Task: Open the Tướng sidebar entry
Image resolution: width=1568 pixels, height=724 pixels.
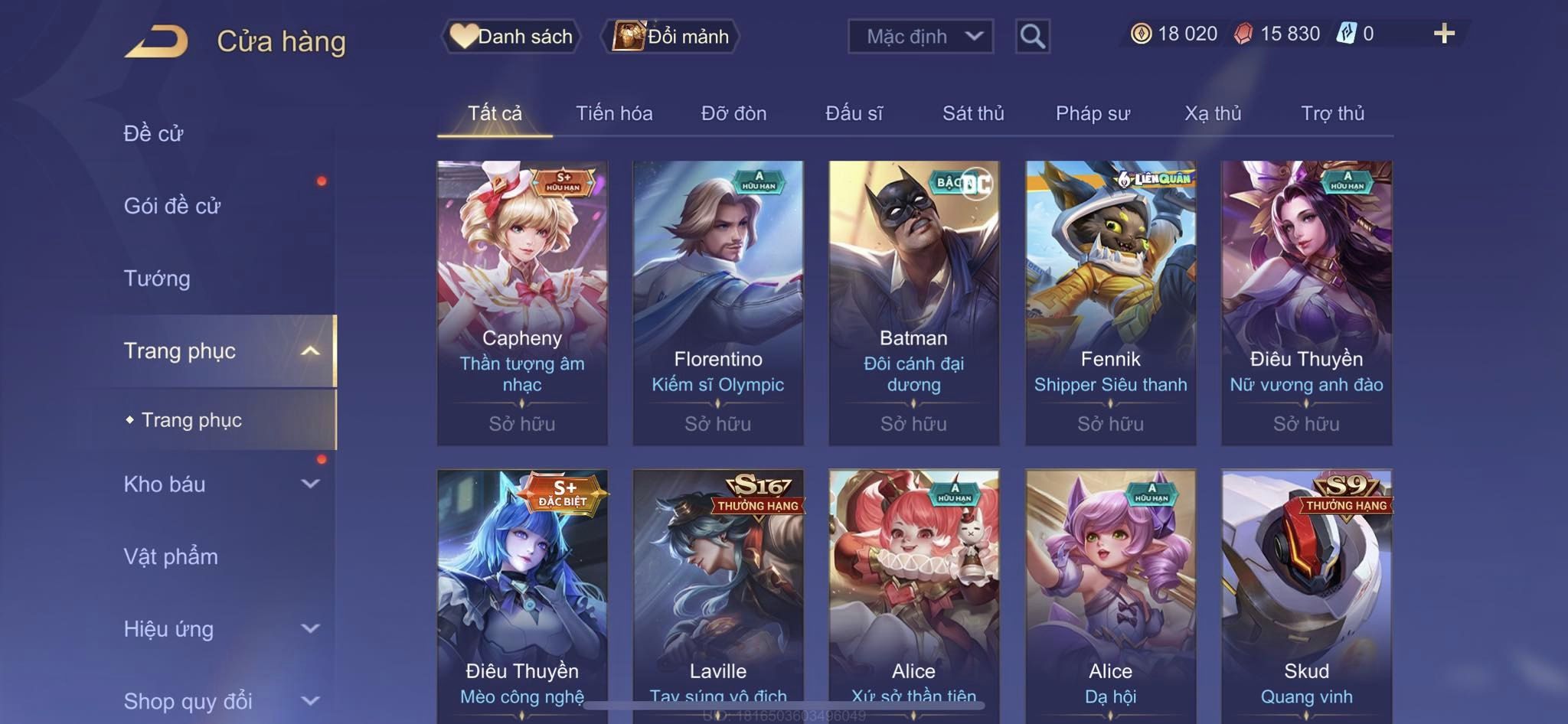Action: click(157, 279)
